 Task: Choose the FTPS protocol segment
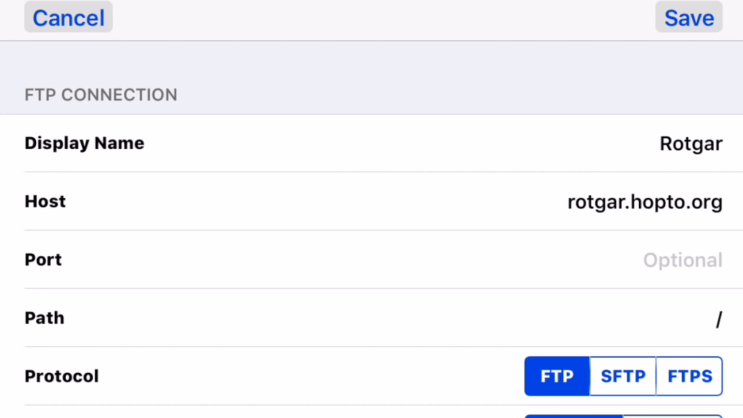[x=689, y=377]
